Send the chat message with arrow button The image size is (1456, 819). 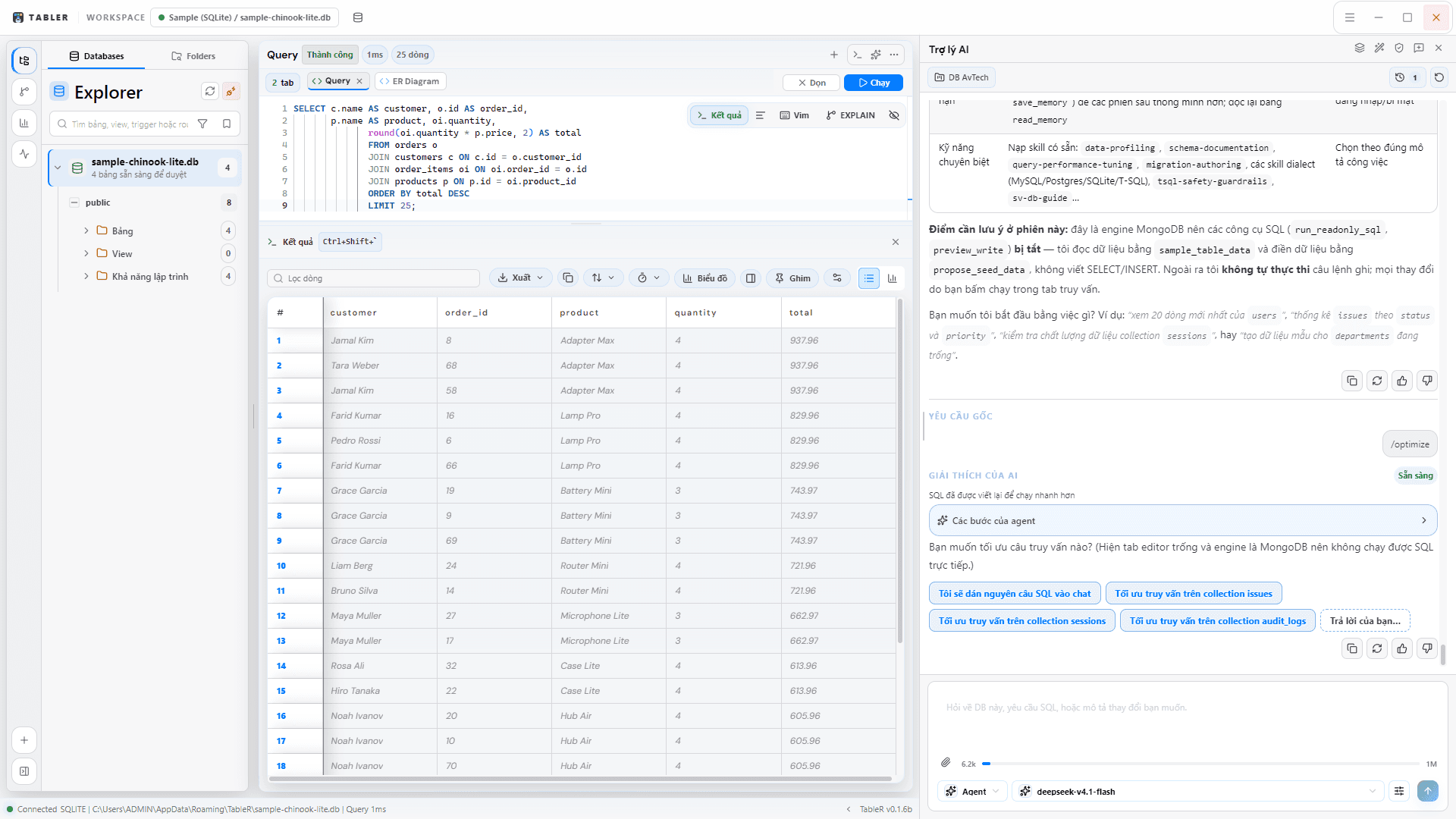(x=1427, y=791)
